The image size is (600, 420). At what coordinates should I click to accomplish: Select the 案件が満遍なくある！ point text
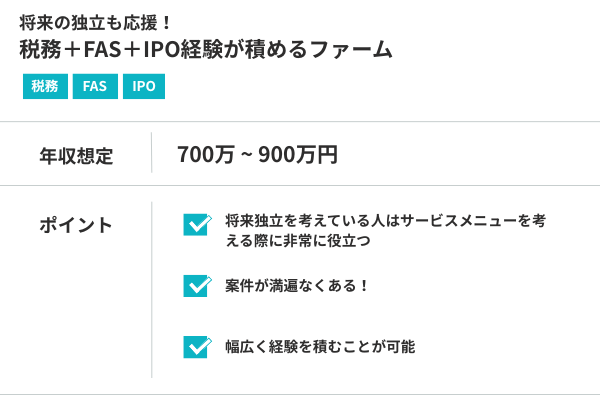pos(298,285)
